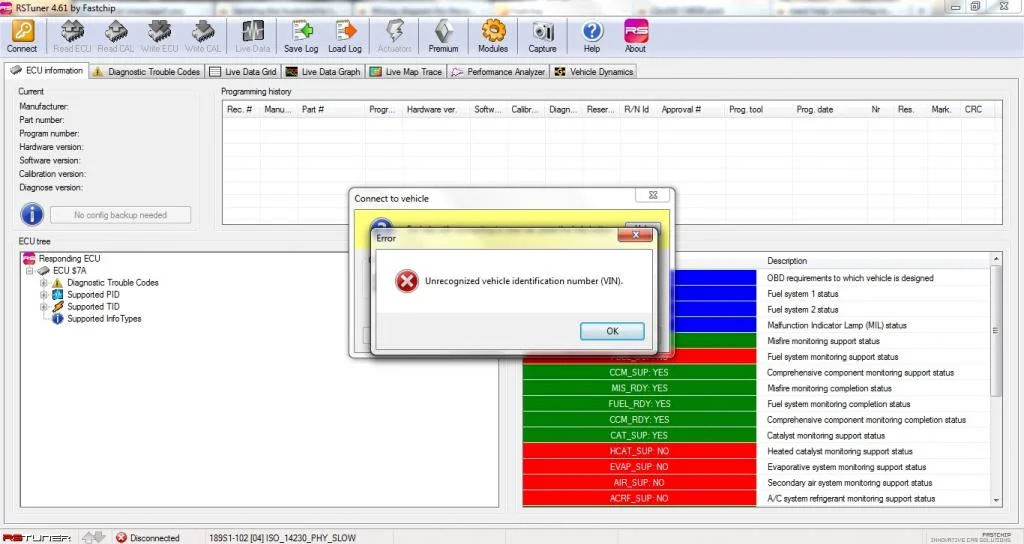Expand the Diagnostic Trouble Codes tree node
This screenshot has width=1024, height=544.
pos(44,283)
